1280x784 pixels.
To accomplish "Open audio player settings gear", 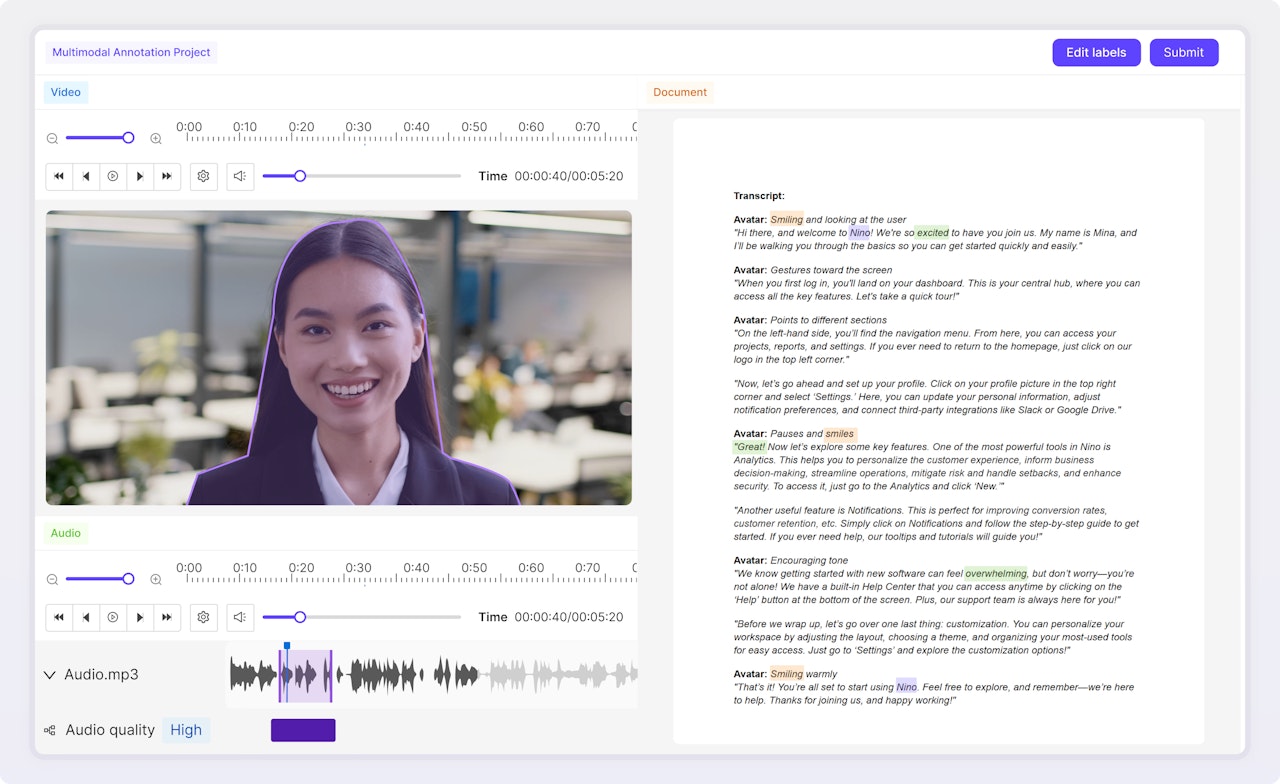I will click(203, 617).
